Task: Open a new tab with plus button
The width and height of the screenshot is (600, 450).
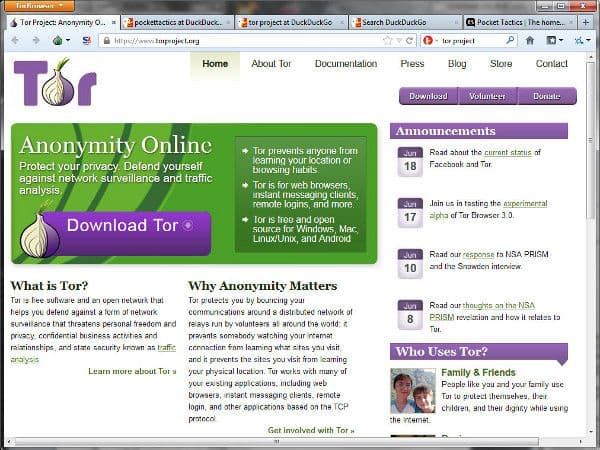Action: 586,23
